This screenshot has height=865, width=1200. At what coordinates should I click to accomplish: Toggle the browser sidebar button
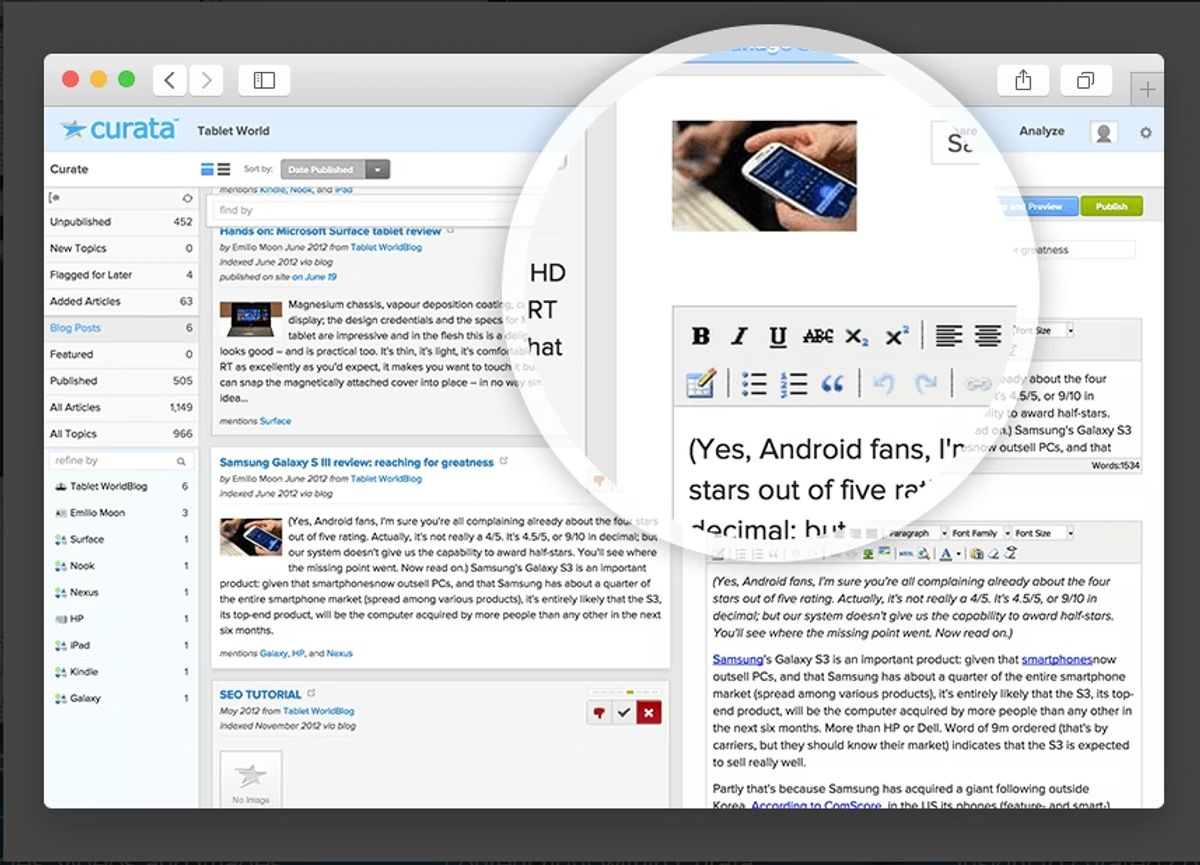(264, 80)
